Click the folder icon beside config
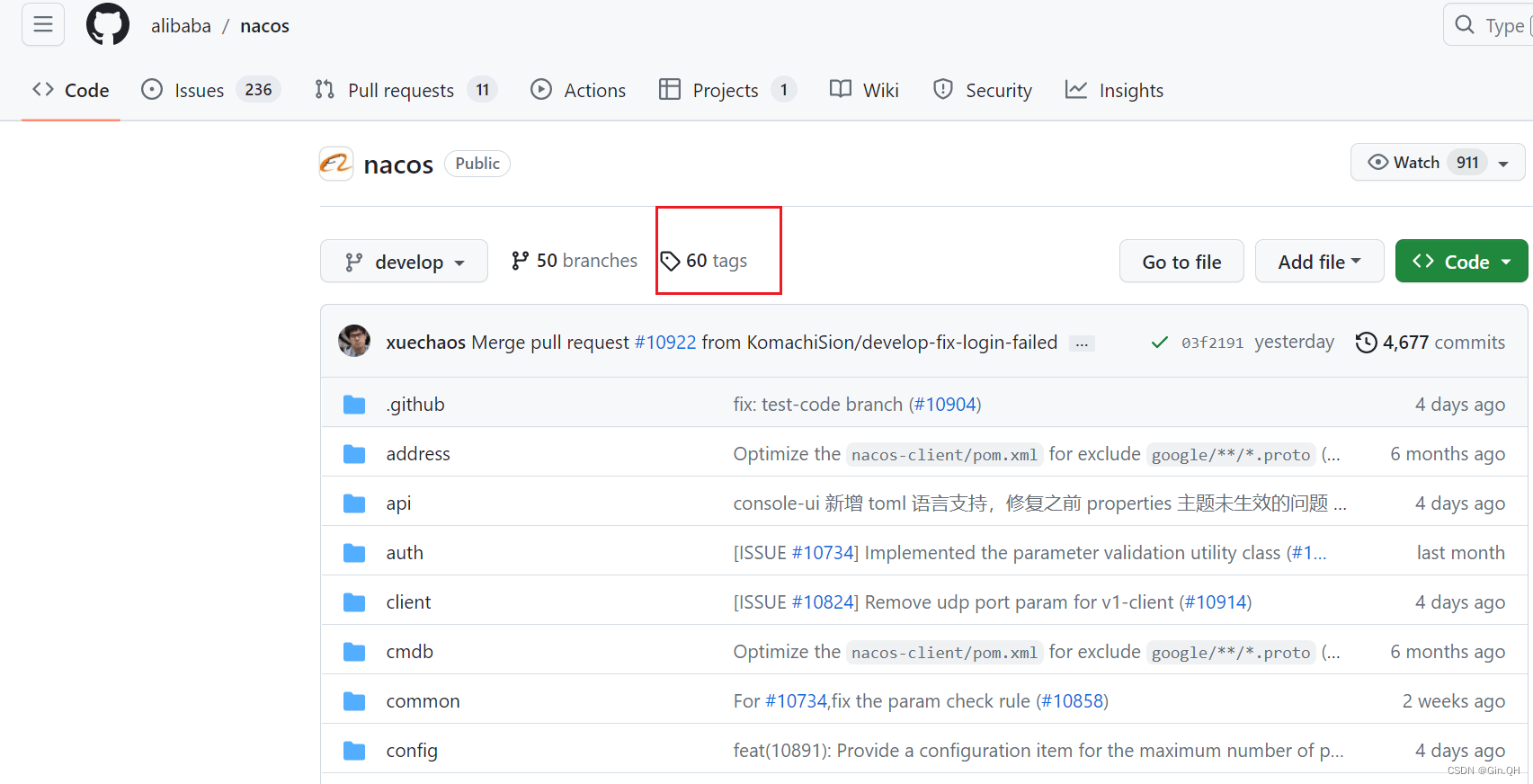This screenshot has width=1533, height=784. coord(354,751)
